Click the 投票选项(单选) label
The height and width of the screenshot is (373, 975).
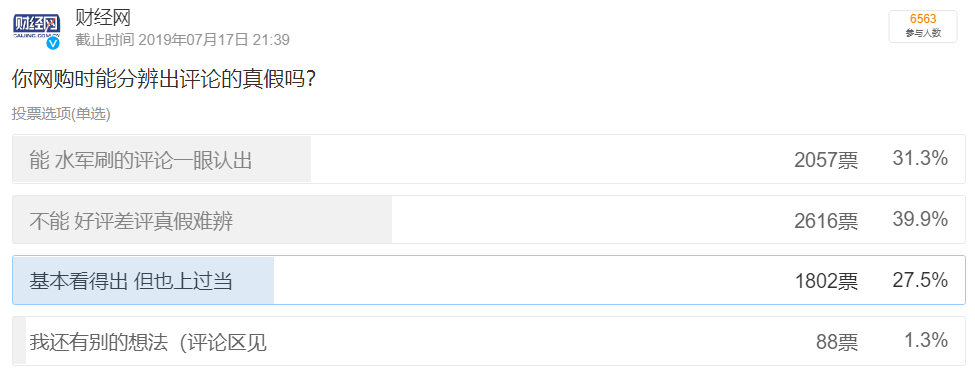coord(61,114)
